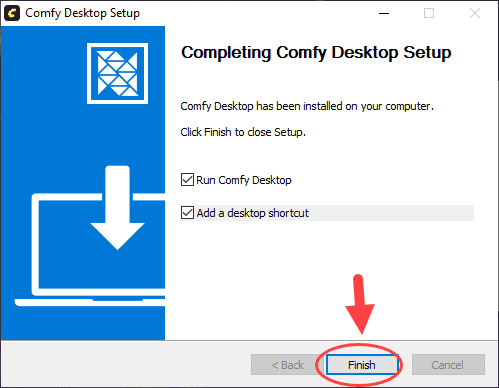Click the "Comfy Desktop Setup" title bar text

82,13
